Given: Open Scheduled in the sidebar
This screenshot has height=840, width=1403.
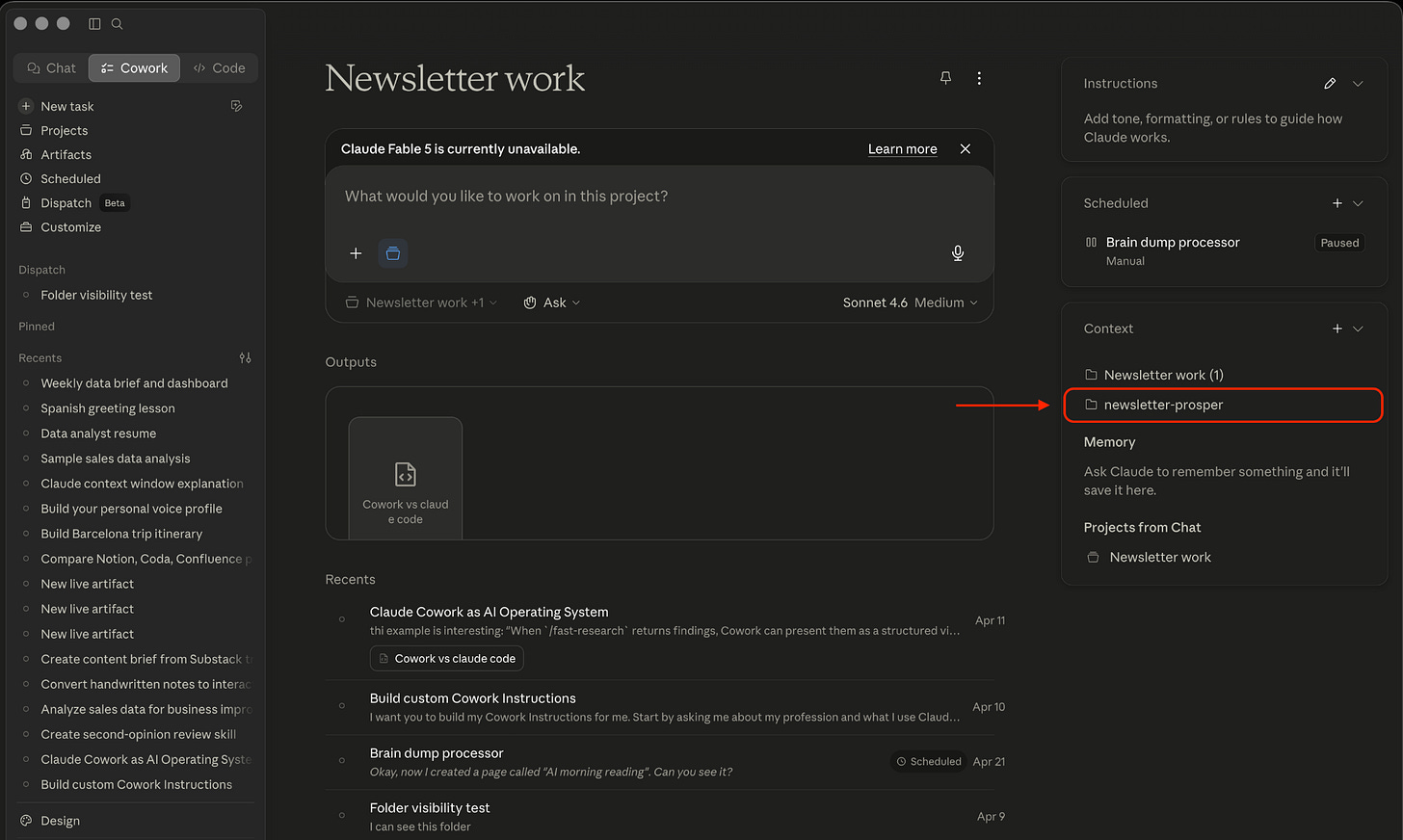Looking at the screenshot, I should (x=70, y=178).
